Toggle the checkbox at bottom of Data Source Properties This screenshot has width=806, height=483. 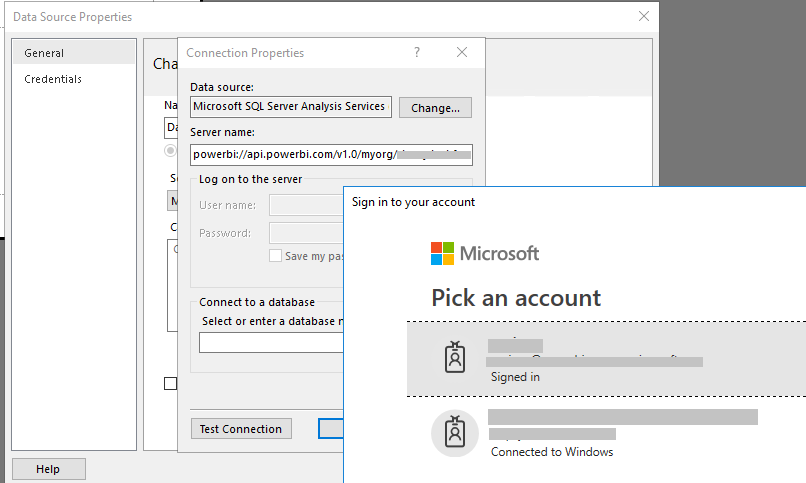click(170, 383)
